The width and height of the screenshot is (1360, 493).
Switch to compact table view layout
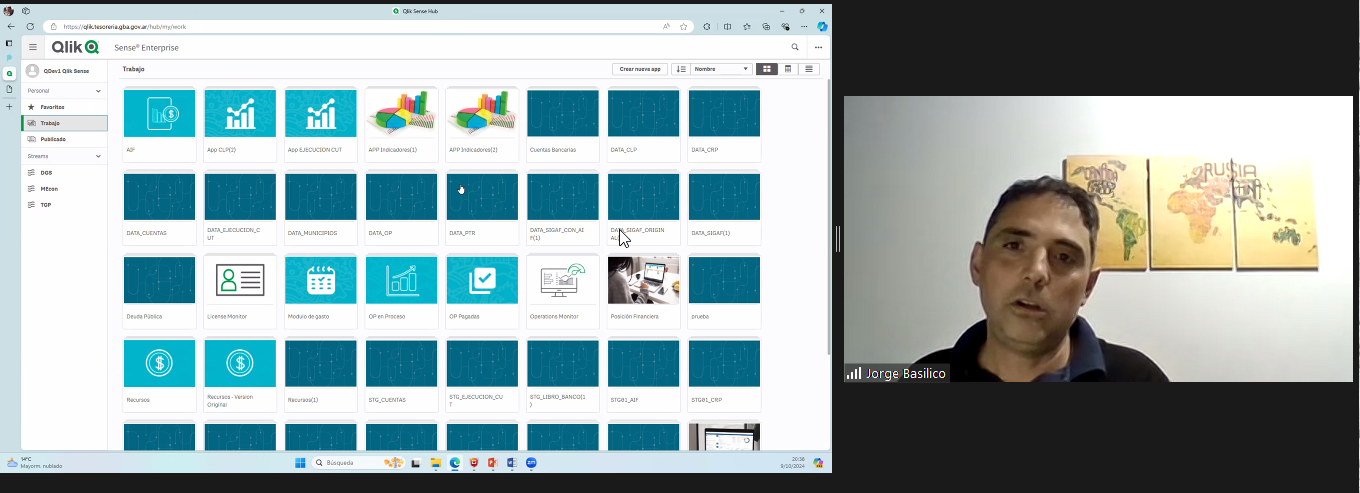(x=788, y=69)
